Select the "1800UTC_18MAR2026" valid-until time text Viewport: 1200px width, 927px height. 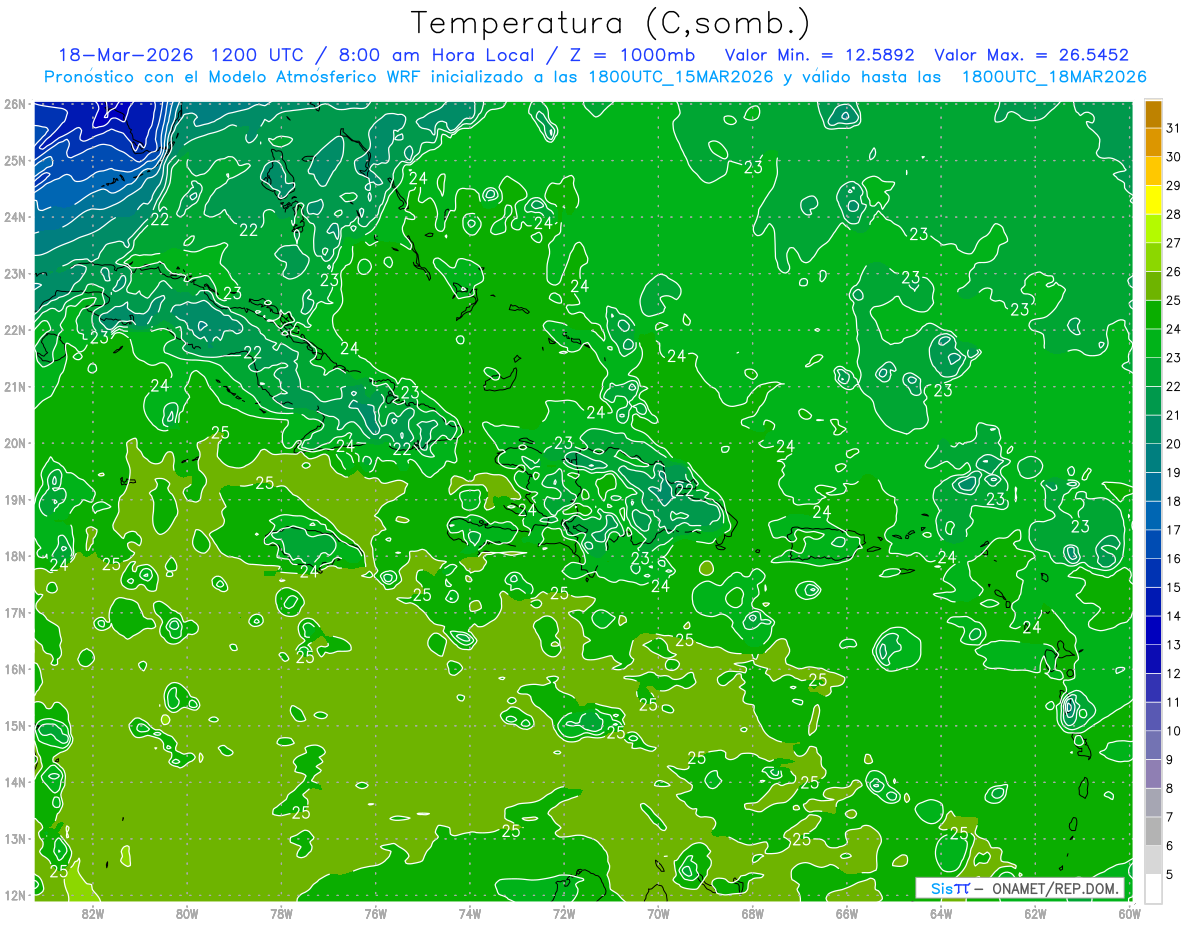tap(1053, 77)
